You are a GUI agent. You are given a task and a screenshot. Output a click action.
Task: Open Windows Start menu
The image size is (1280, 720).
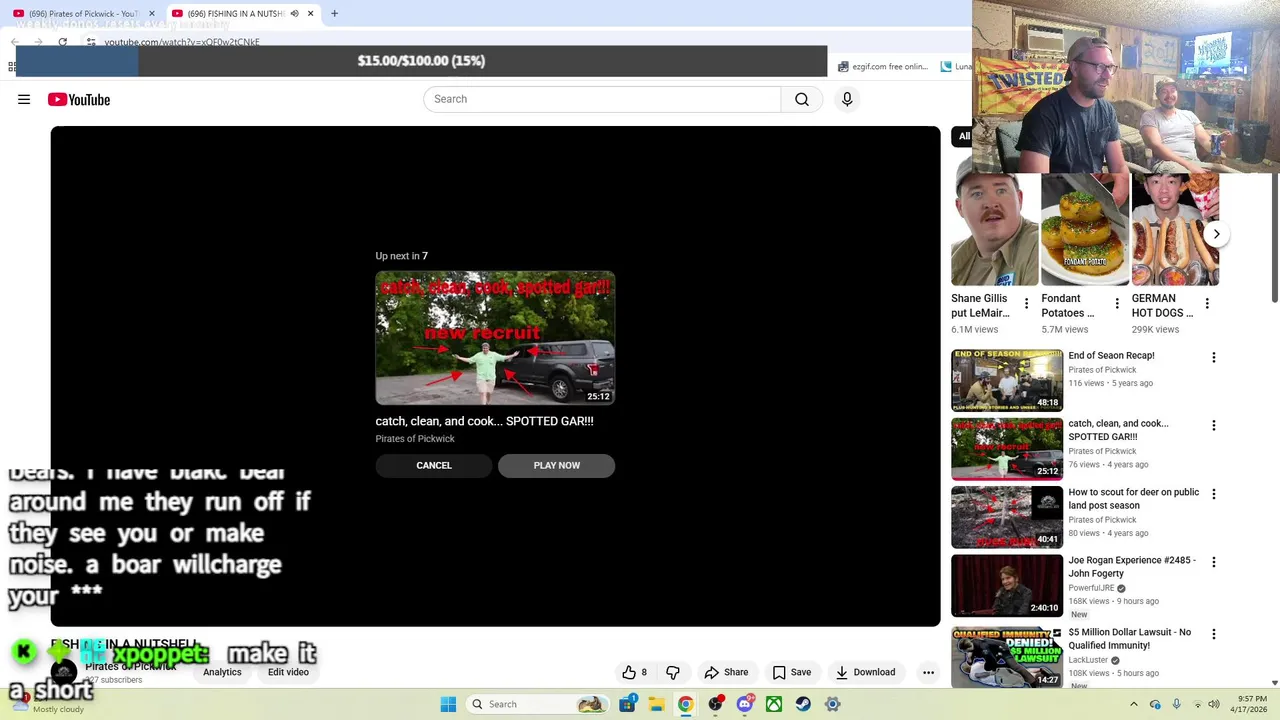pos(448,704)
